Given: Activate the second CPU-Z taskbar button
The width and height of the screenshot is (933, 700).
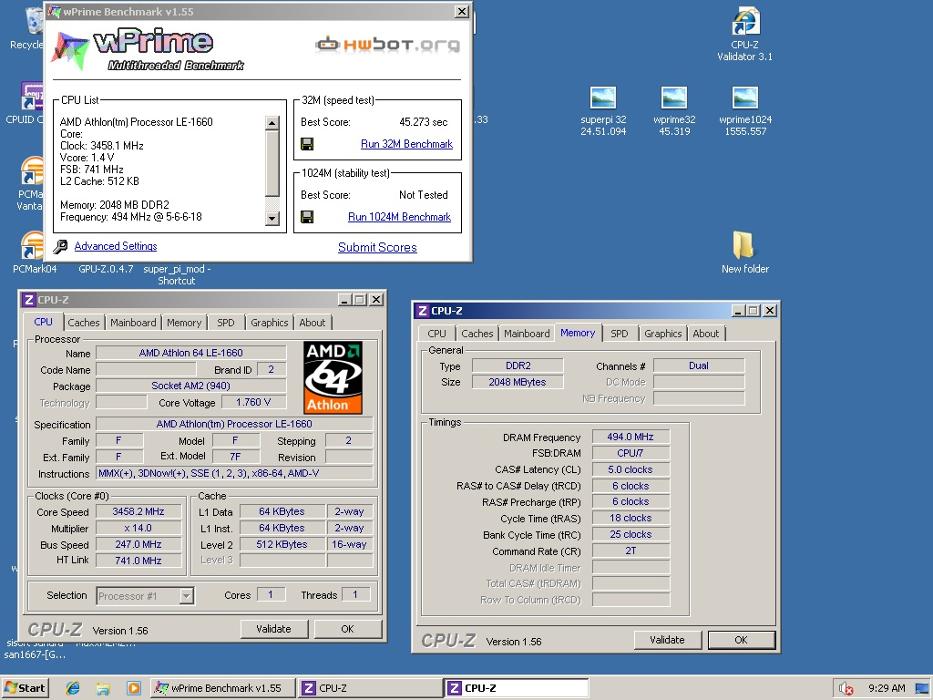Looking at the screenshot, I should click(x=516, y=688).
